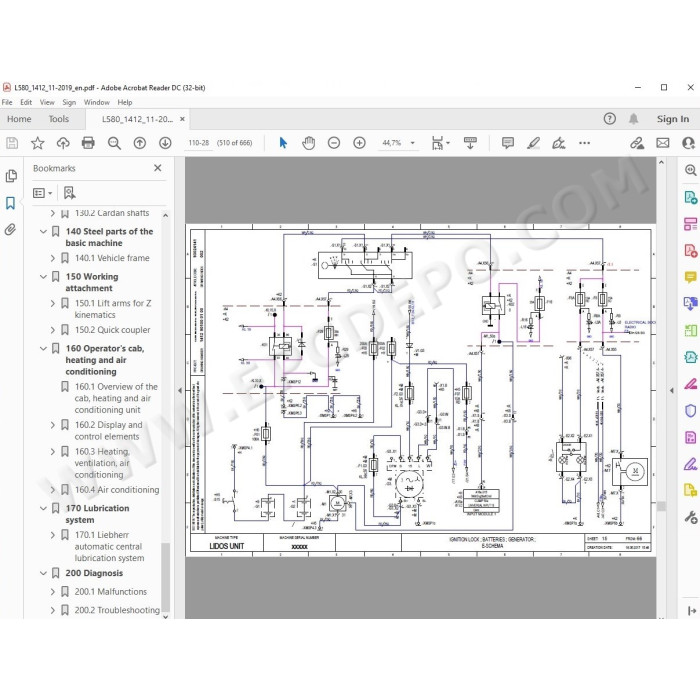Close the L580_1412 document tab
Viewport: 700px width, 700px height.
182,119
